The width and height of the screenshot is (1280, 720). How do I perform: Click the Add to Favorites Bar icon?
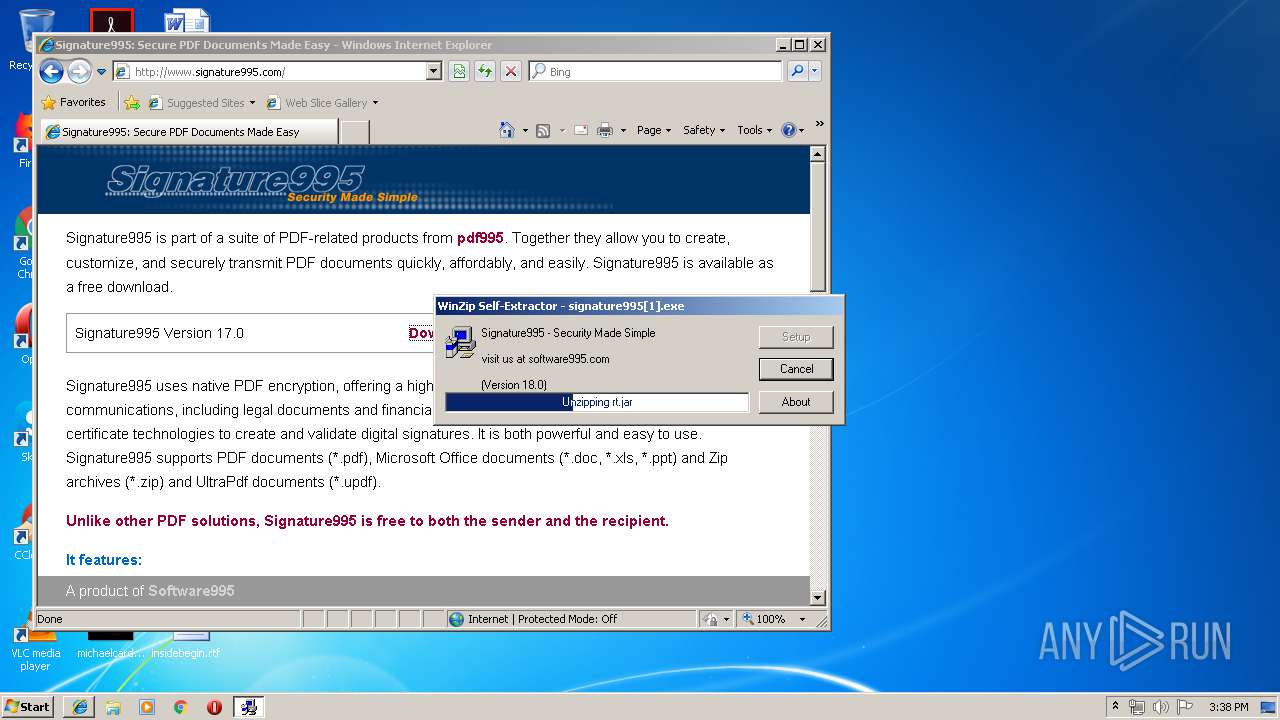click(x=131, y=102)
